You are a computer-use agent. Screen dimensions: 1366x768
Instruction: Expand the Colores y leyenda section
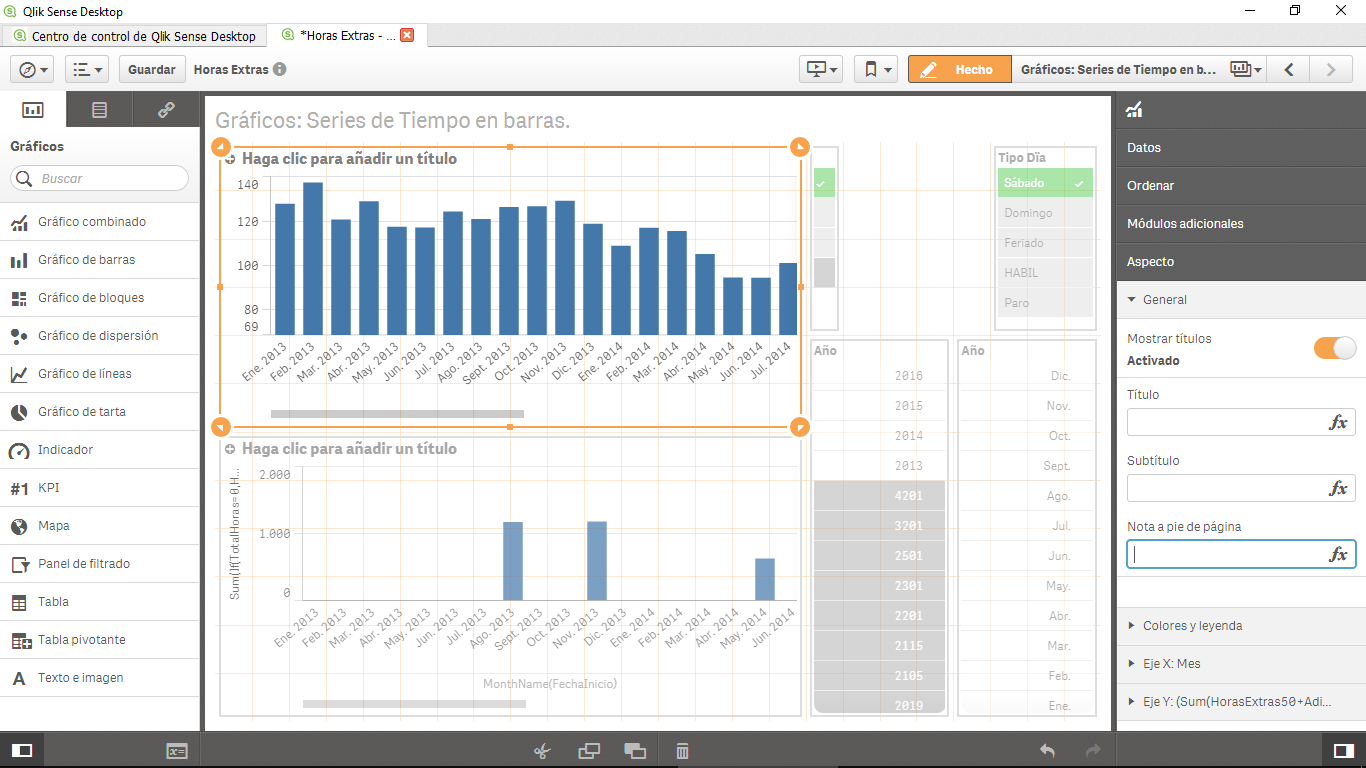pos(1241,626)
